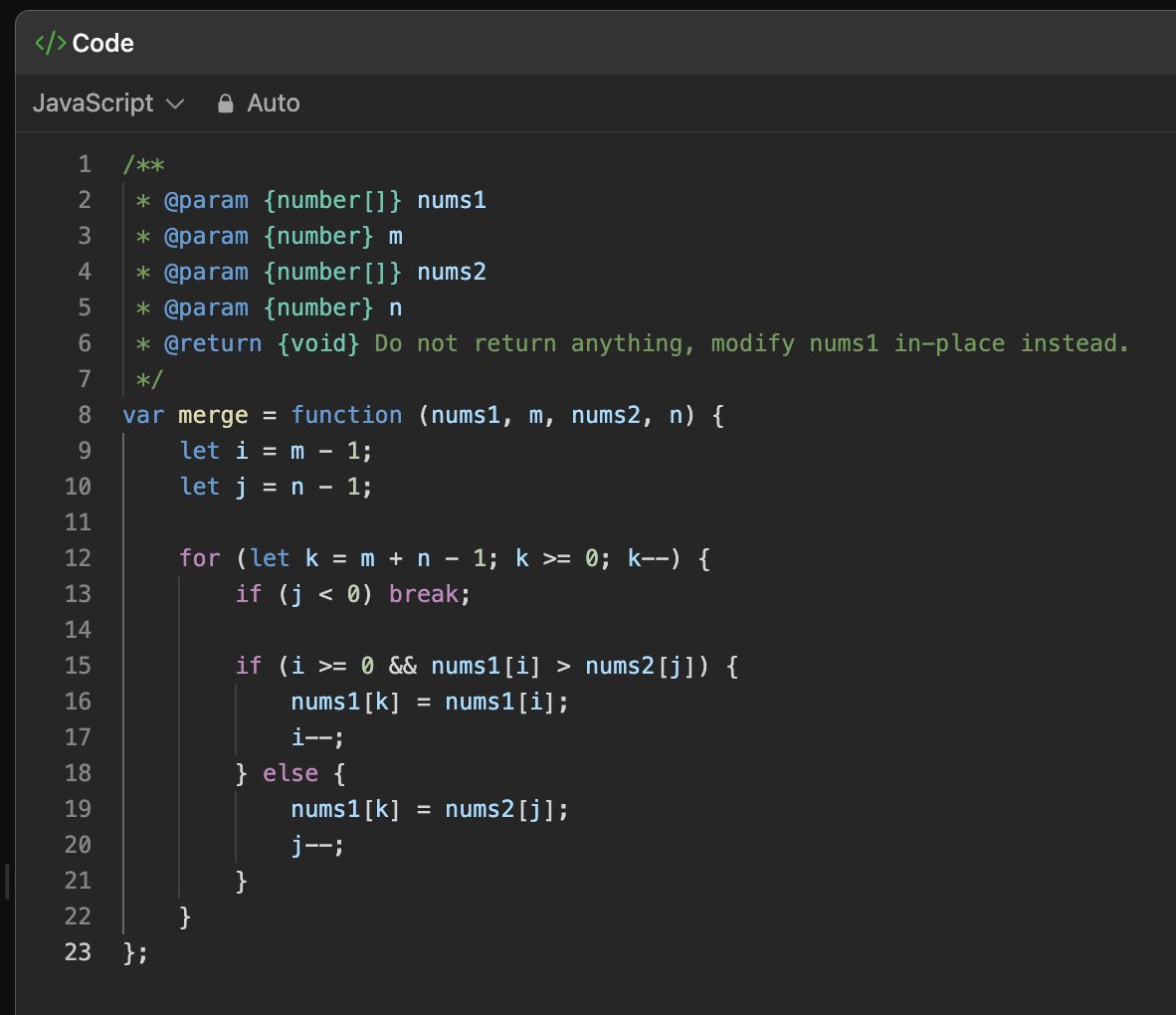Image resolution: width=1176 pixels, height=1015 pixels.
Task: Click the Auto label
Action: (x=273, y=102)
